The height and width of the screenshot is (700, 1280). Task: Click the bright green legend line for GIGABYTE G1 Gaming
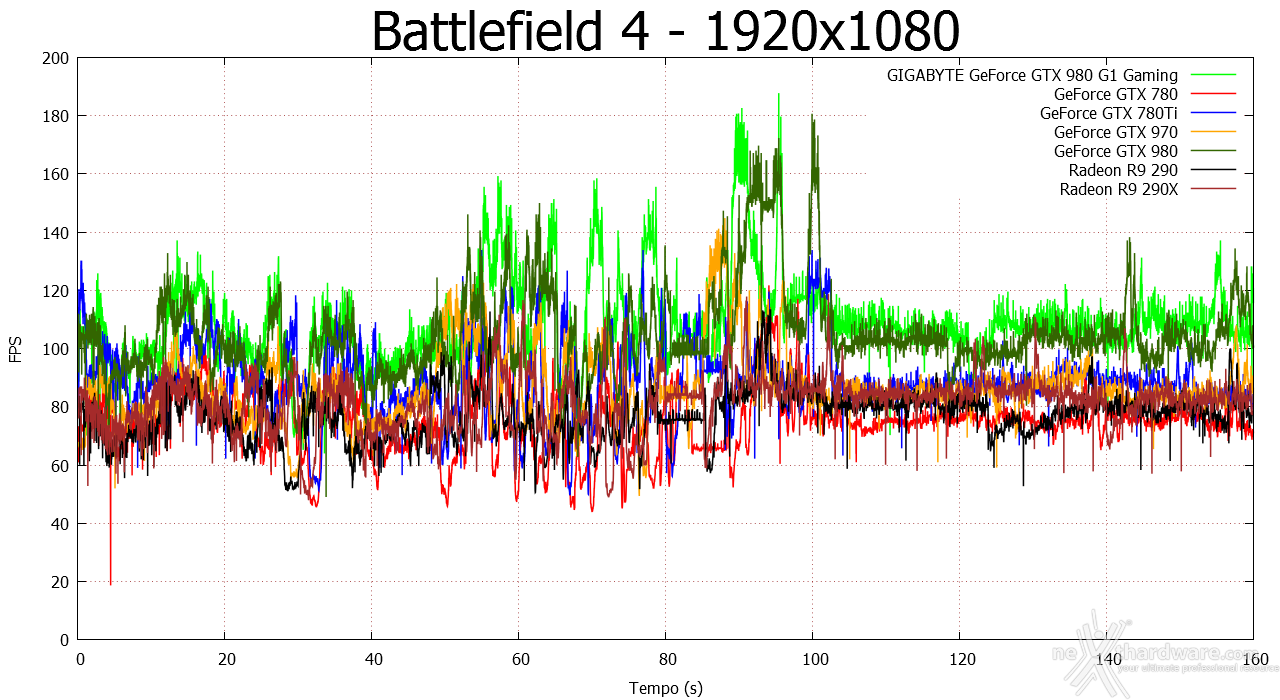click(1212, 75)
